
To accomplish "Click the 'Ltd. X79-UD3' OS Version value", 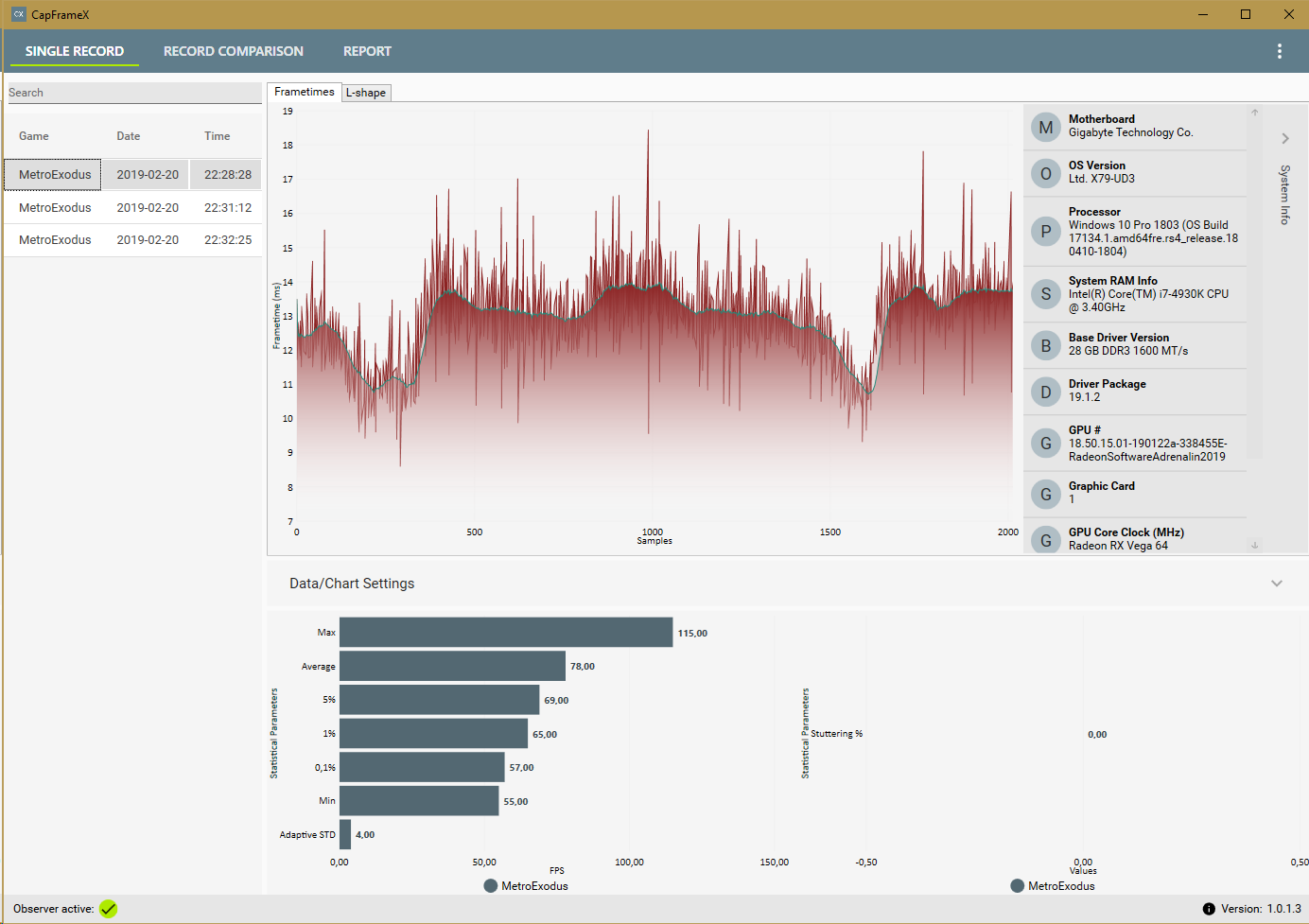I will tap(1102, 179).
